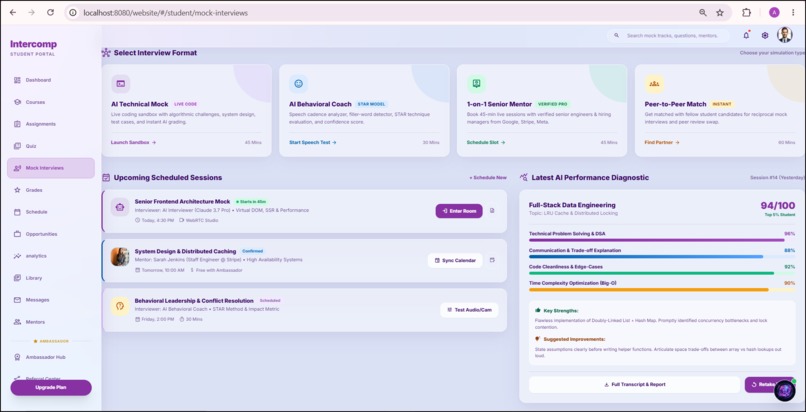Viewport: 806px width, 412px height.
Task: Click the Full Transcript & Report button
Action: coord(634,384)
